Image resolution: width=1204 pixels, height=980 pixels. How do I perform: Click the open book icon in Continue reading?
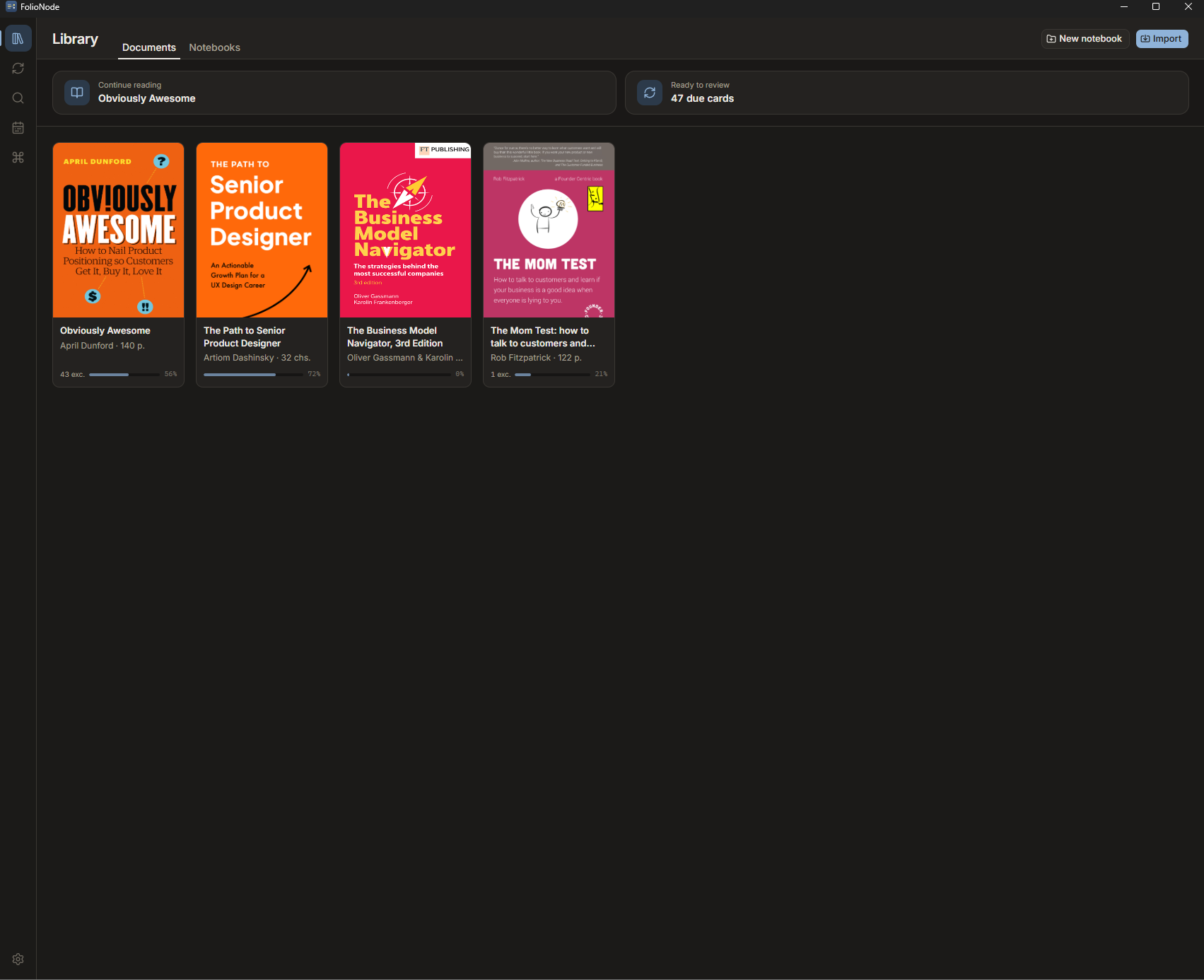coord(77,93)
